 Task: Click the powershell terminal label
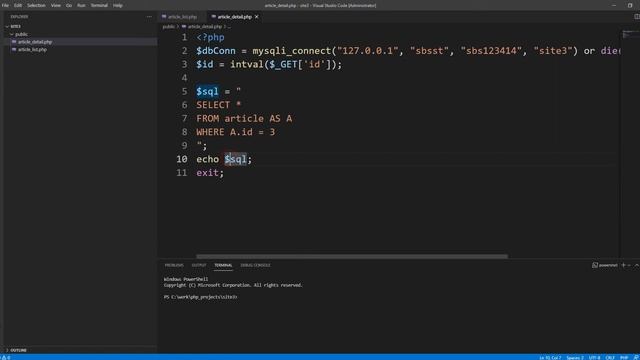click(605, 265)
